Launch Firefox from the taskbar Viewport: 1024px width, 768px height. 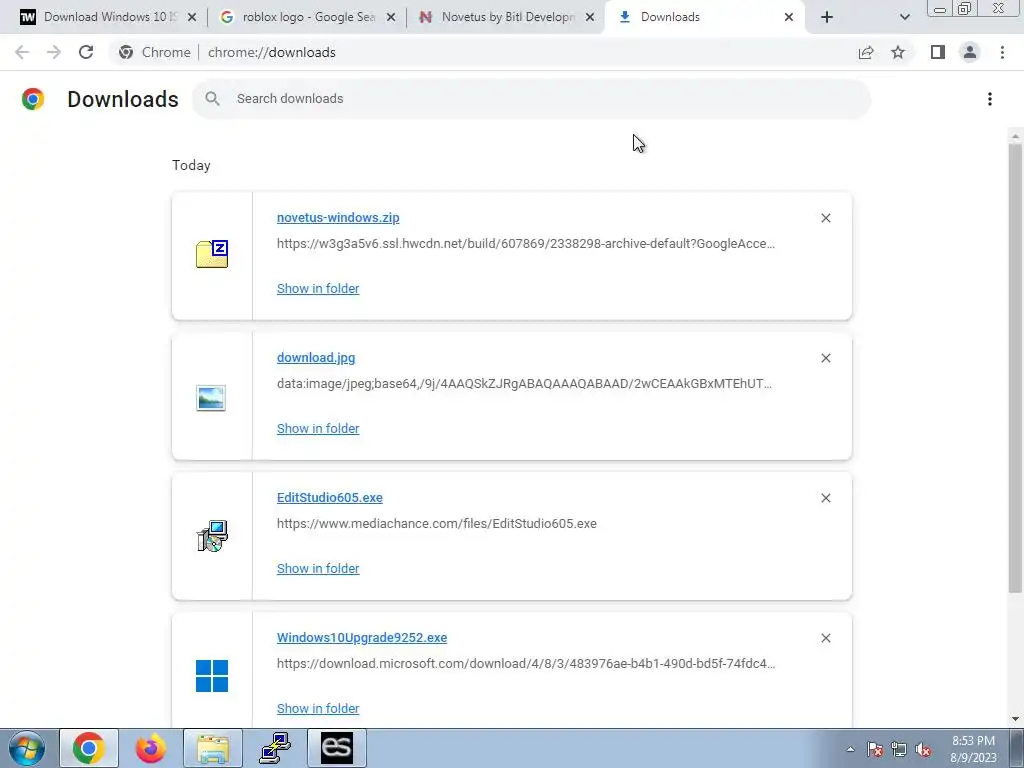tap(150, 748)
